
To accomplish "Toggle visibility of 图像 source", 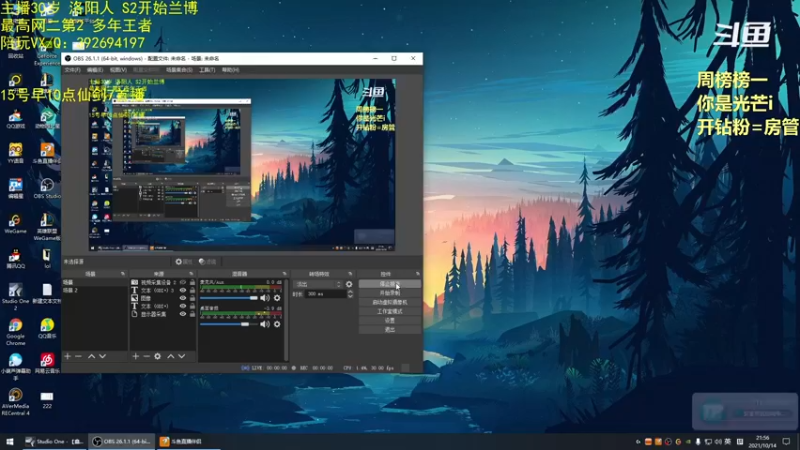I will [183, 298].
